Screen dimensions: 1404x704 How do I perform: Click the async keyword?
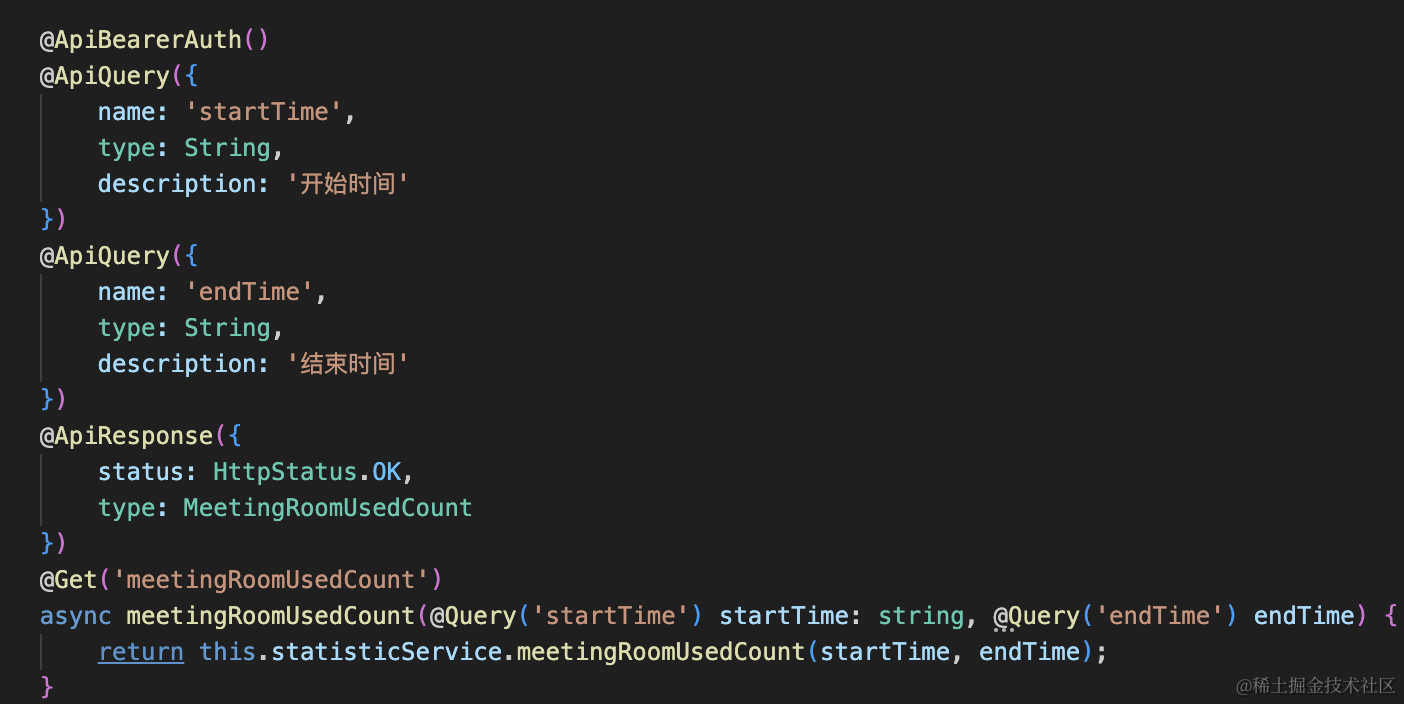(x=75, y=616)
